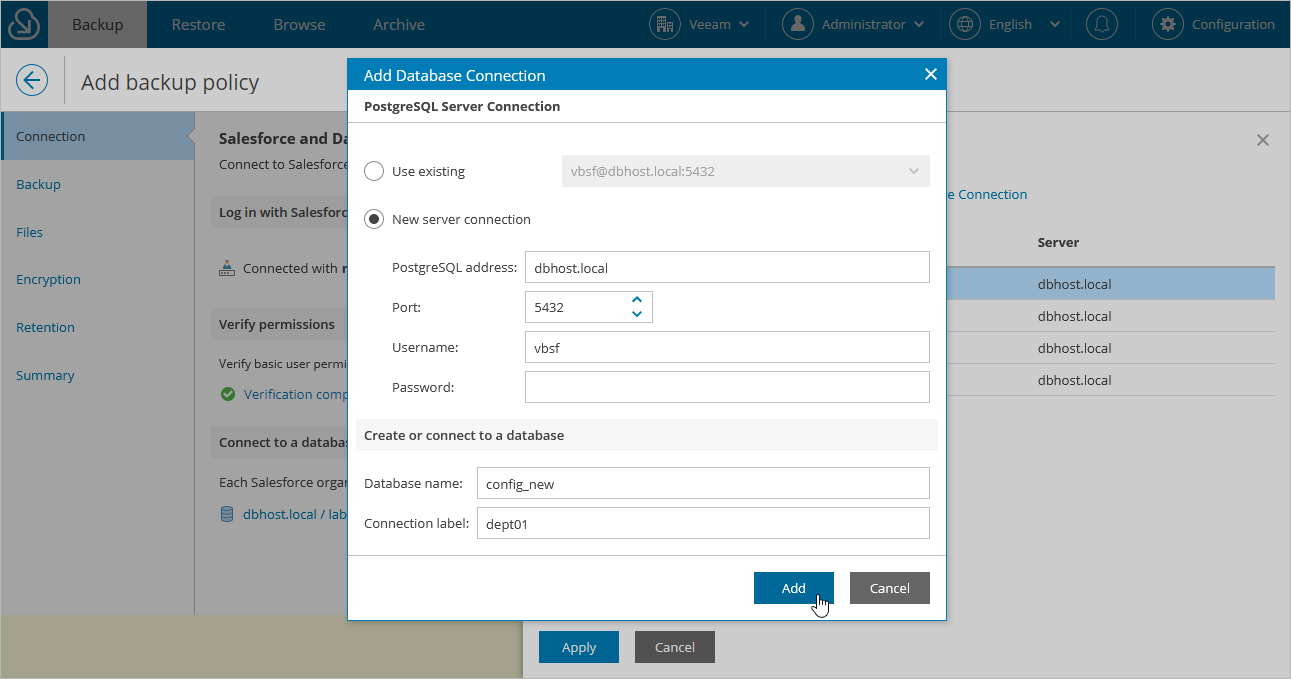This screenshot has width=1291, height=679.
Task: Click the Veeam logo in the top-left corner
Action: pos(22,22)
